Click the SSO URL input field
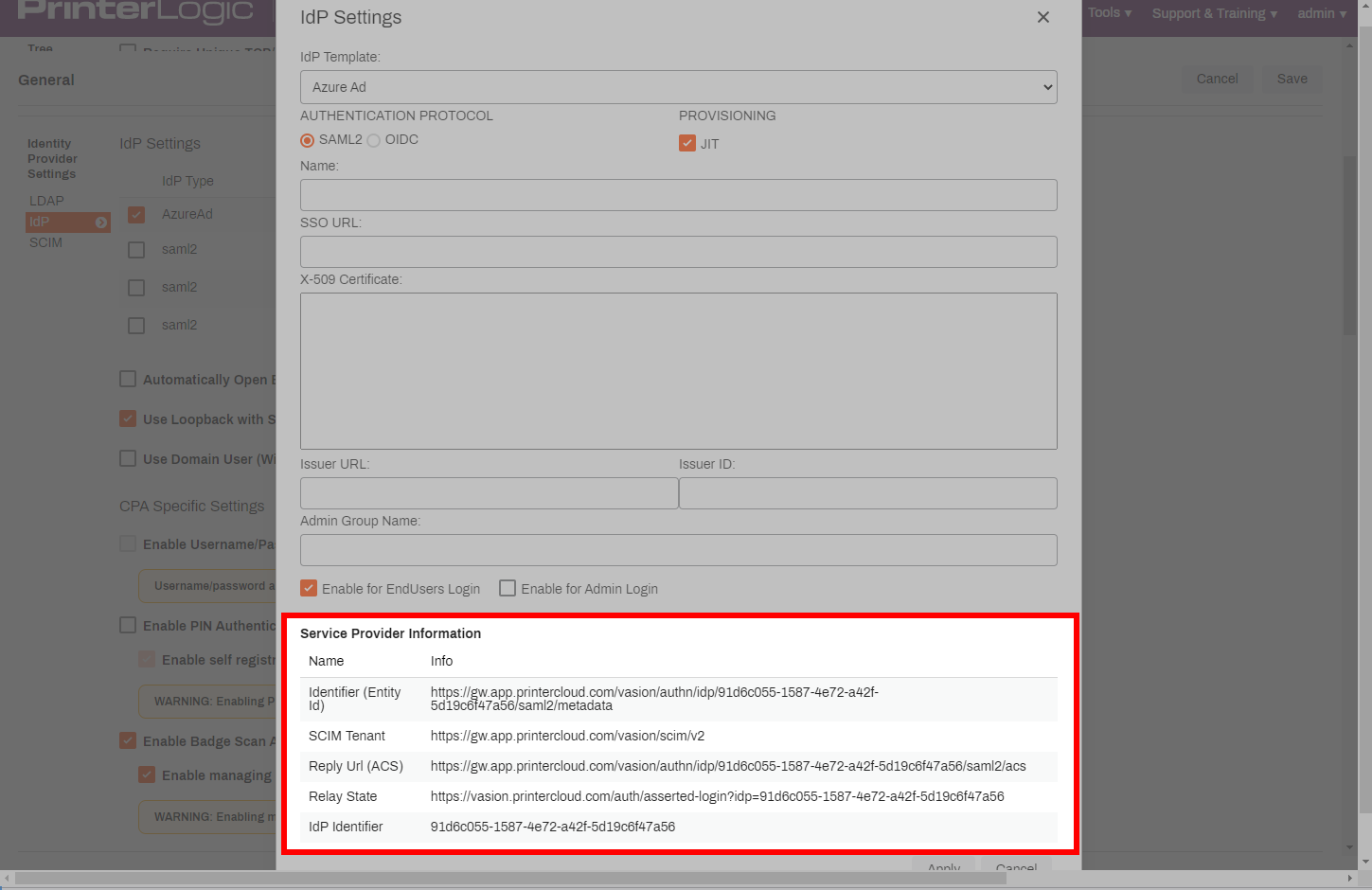 pos(678,252)
